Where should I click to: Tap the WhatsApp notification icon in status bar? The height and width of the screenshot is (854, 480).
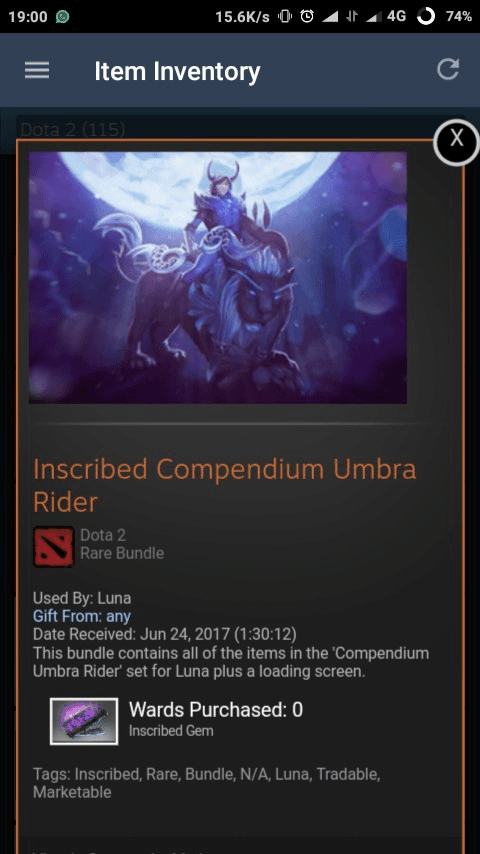(62, 17)
